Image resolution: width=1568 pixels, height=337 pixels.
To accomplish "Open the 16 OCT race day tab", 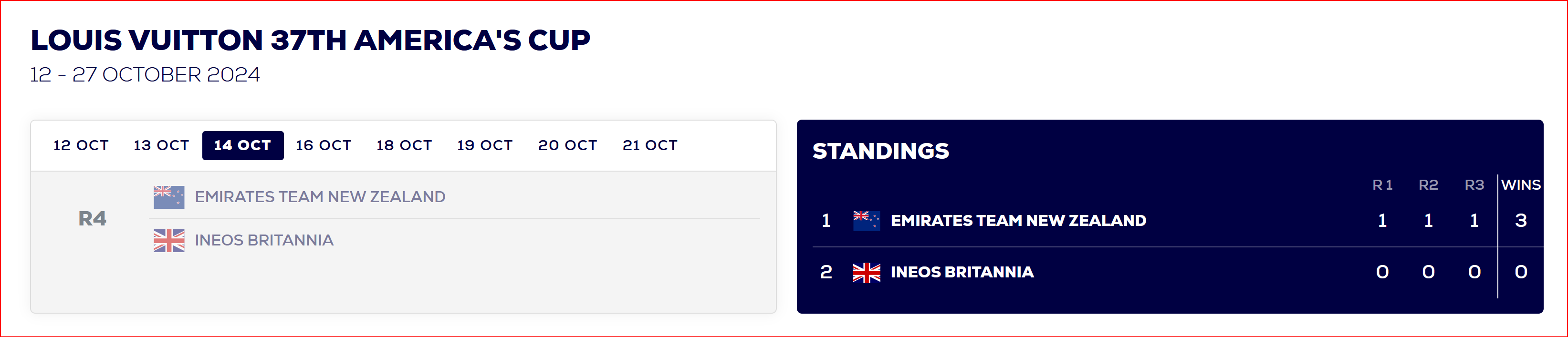I will click(324, 145).
